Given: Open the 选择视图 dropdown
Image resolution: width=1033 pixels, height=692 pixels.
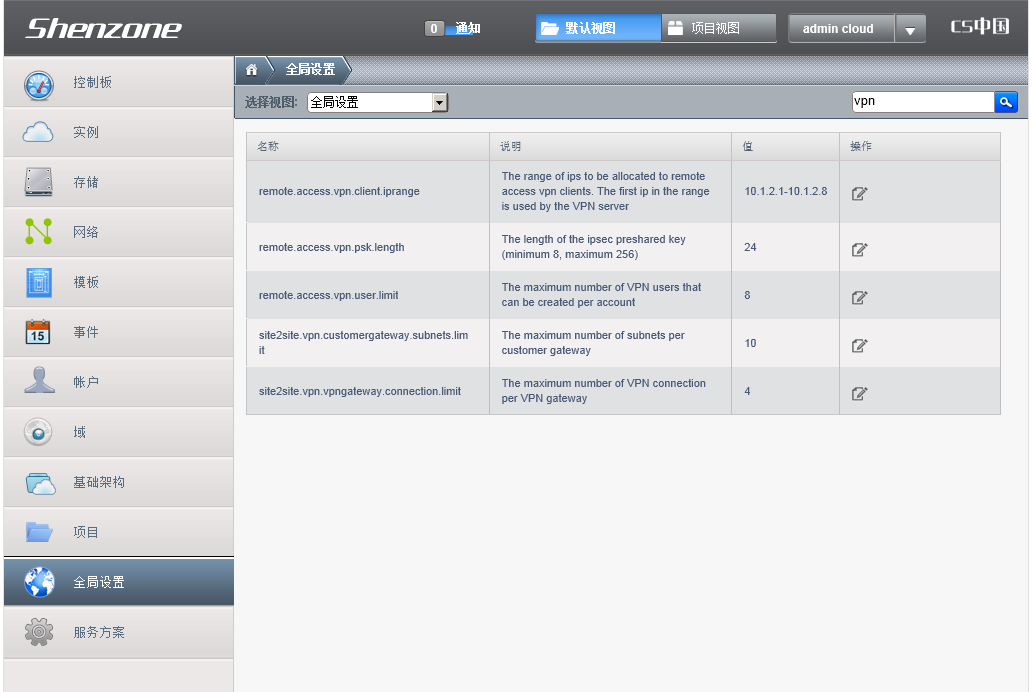Looking at the screenshot, I should (x=438, y=102).
